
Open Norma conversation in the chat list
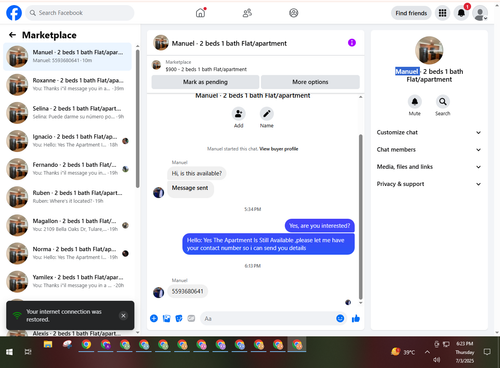[67, 253]
